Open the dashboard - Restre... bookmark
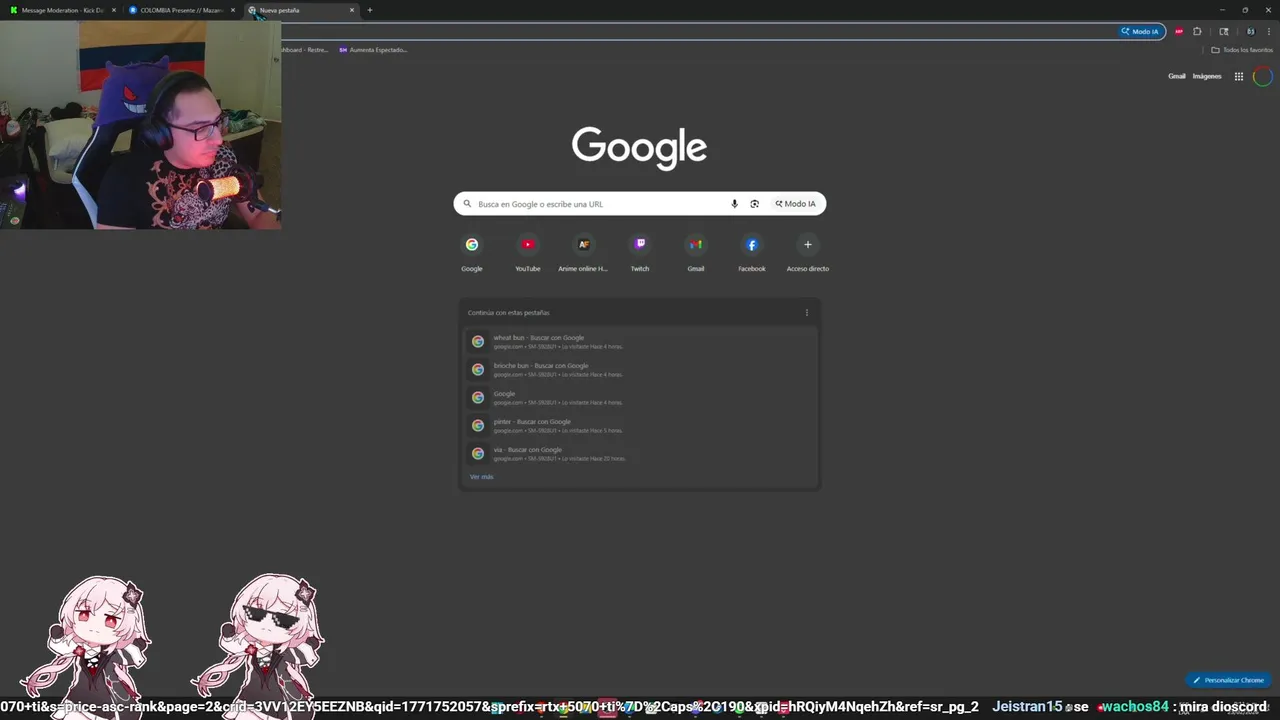Screen dimensions: 1280x720 [x=305, y=49]
